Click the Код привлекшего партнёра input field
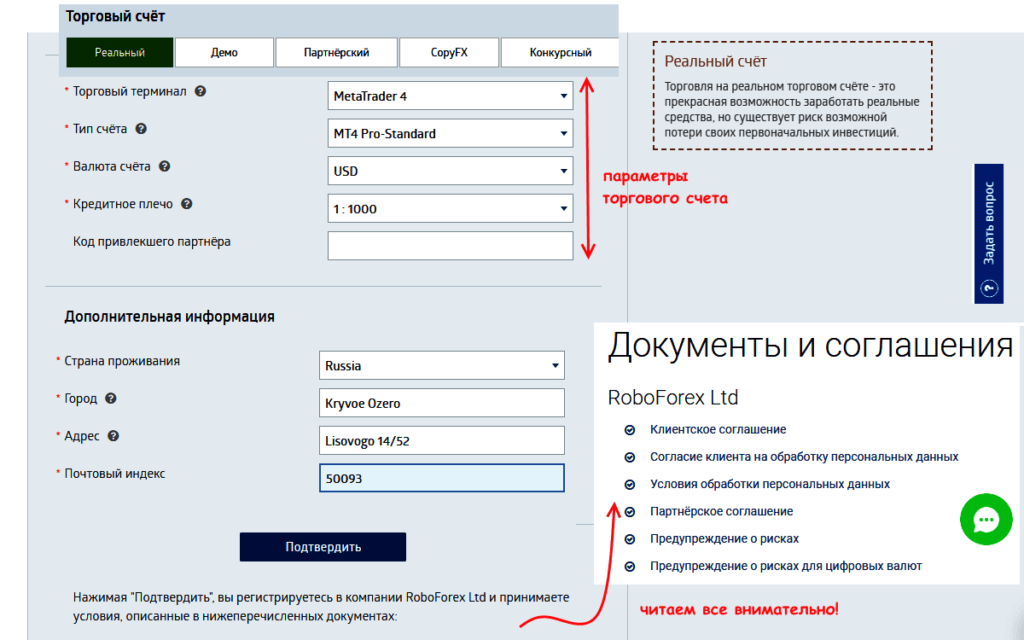Screen dimensions: 1024x640 click(450, 246)
